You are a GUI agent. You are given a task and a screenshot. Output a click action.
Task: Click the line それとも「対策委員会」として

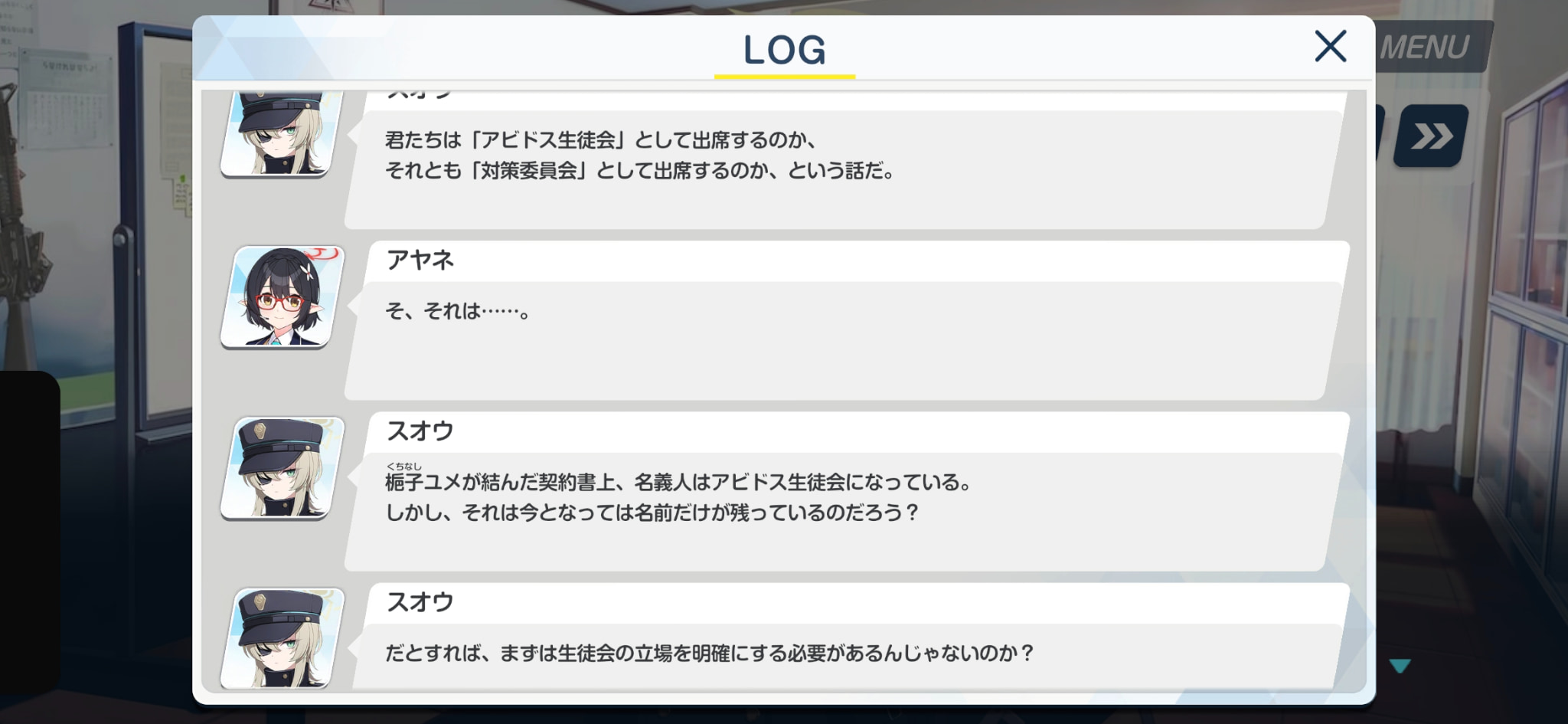(x=640, y=170)
